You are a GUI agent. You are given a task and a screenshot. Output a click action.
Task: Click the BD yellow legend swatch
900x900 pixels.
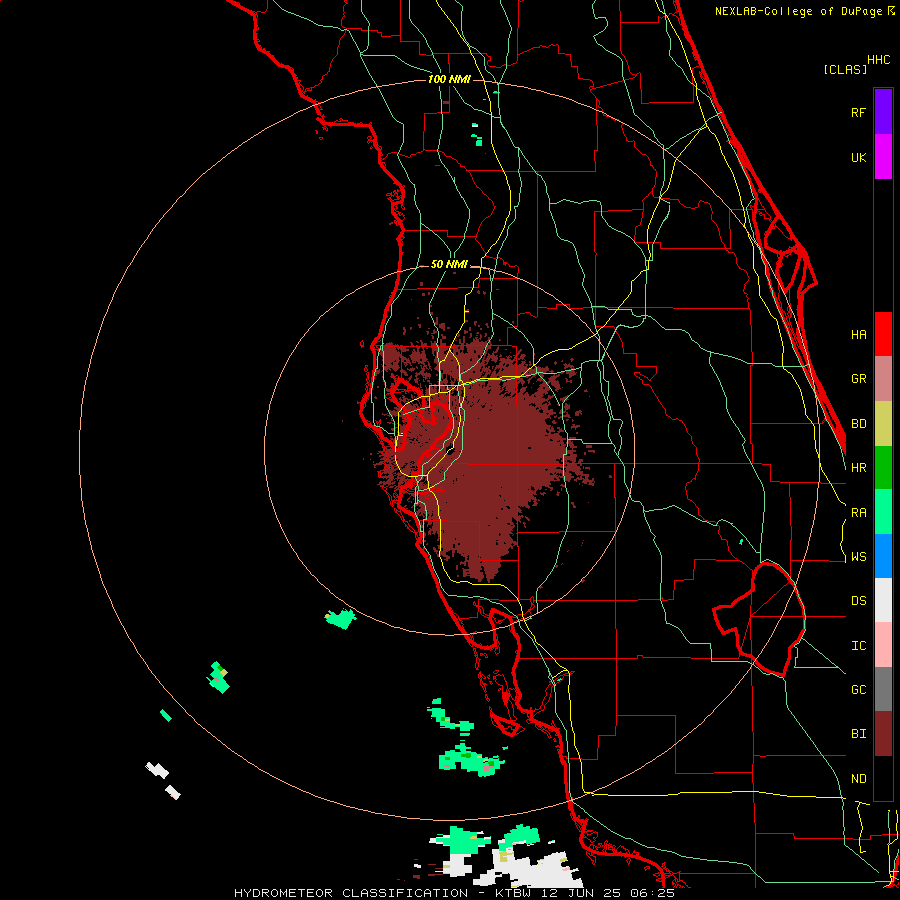883,424
